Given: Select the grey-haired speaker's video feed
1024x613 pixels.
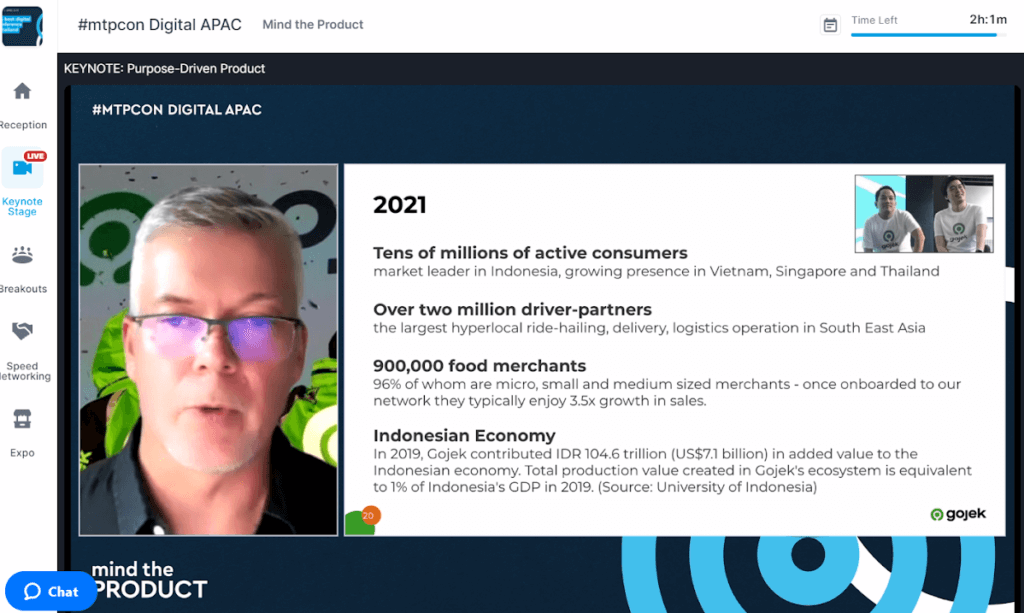Looking at the screenshot, I should pyautogui.click(x=208, y=349).
